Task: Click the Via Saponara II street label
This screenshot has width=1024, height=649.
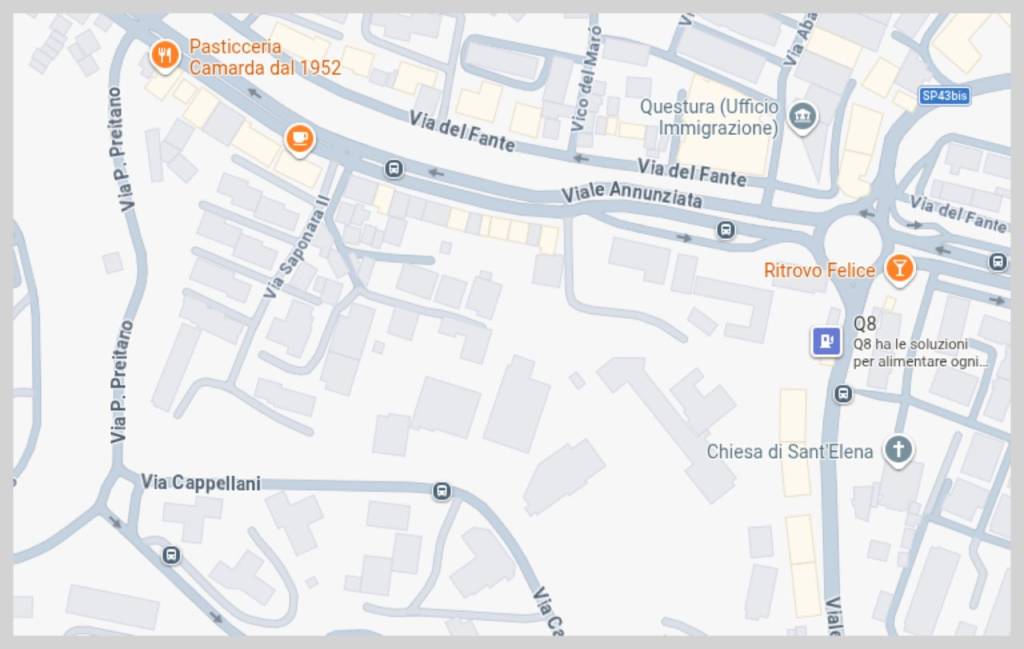Action: [x=295, y=247]
